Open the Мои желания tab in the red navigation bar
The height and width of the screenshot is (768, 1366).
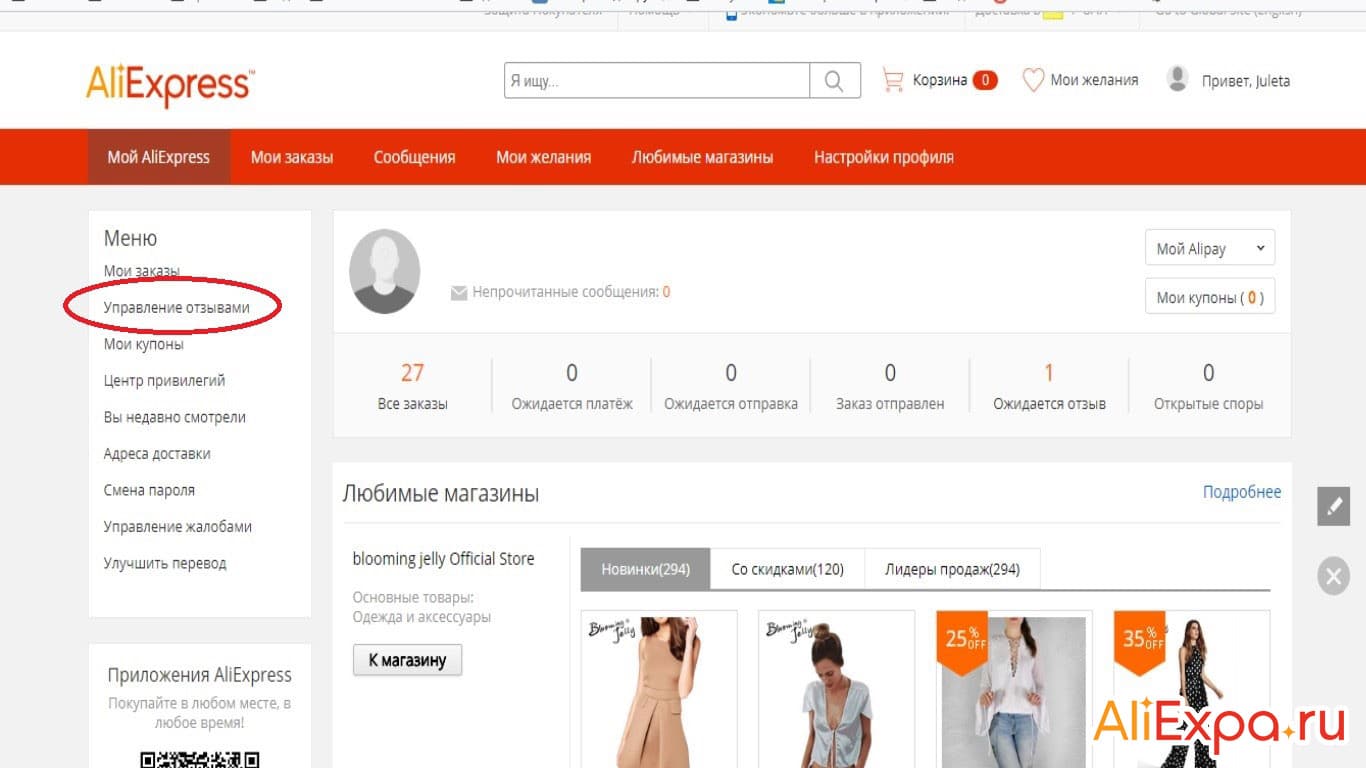point(543,157)
